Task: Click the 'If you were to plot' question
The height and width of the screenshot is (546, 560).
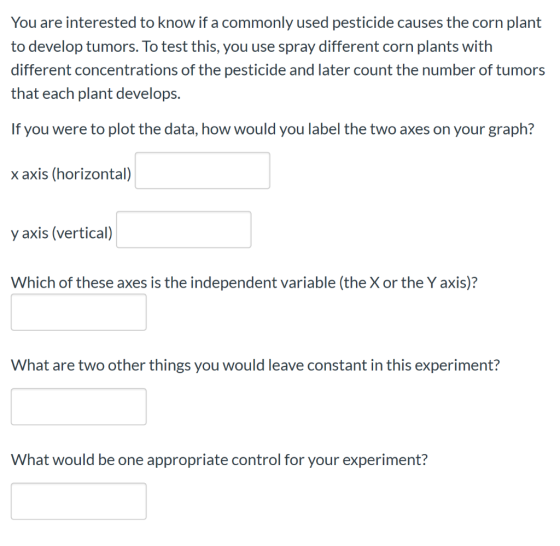Action: click(x=272, y=129)
